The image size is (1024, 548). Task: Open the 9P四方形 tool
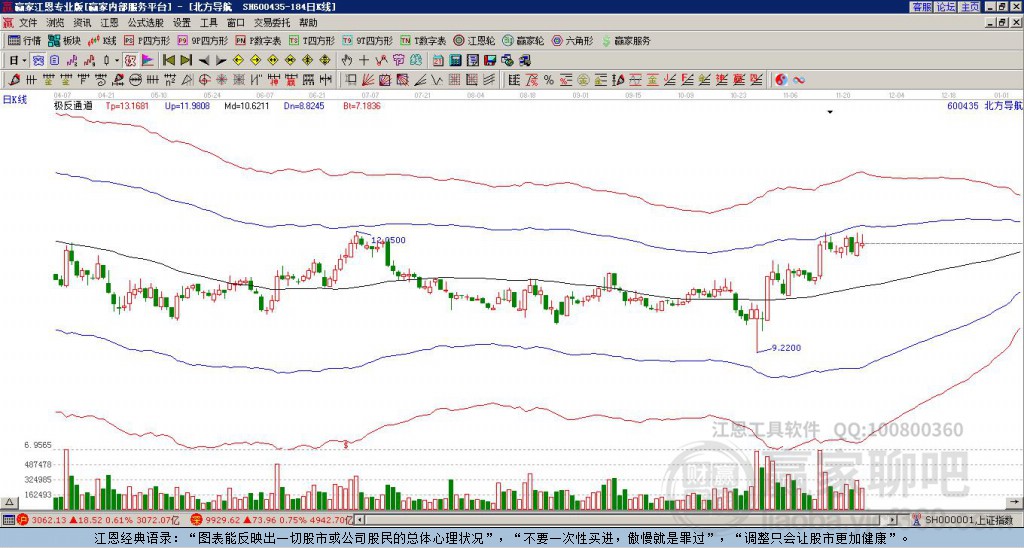(203, 40)
